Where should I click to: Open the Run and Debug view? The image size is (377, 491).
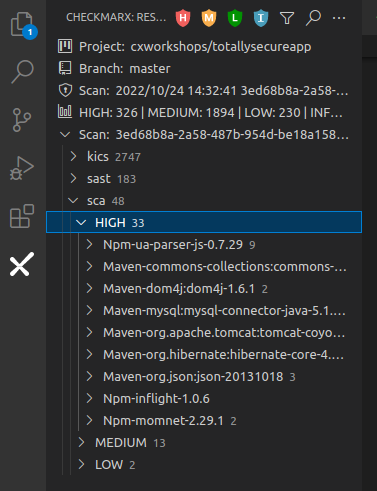22,168
